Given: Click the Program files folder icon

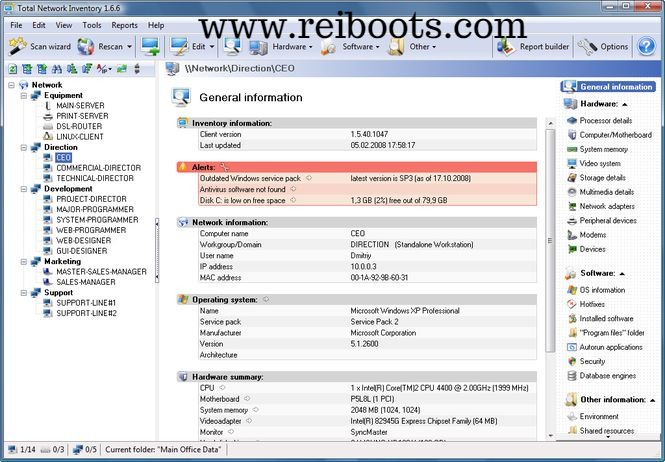Looking at the screenshot, I should pos(572,333).
